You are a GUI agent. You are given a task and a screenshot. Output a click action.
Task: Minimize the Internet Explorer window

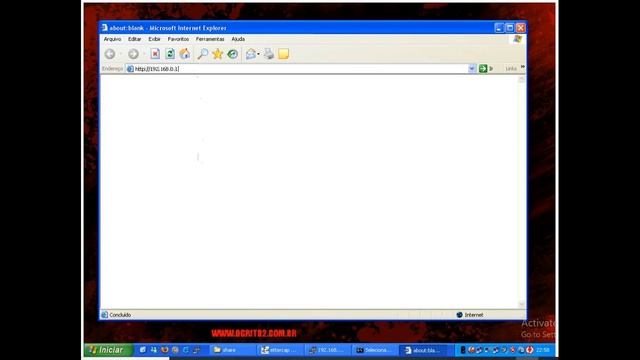[499, 28]
